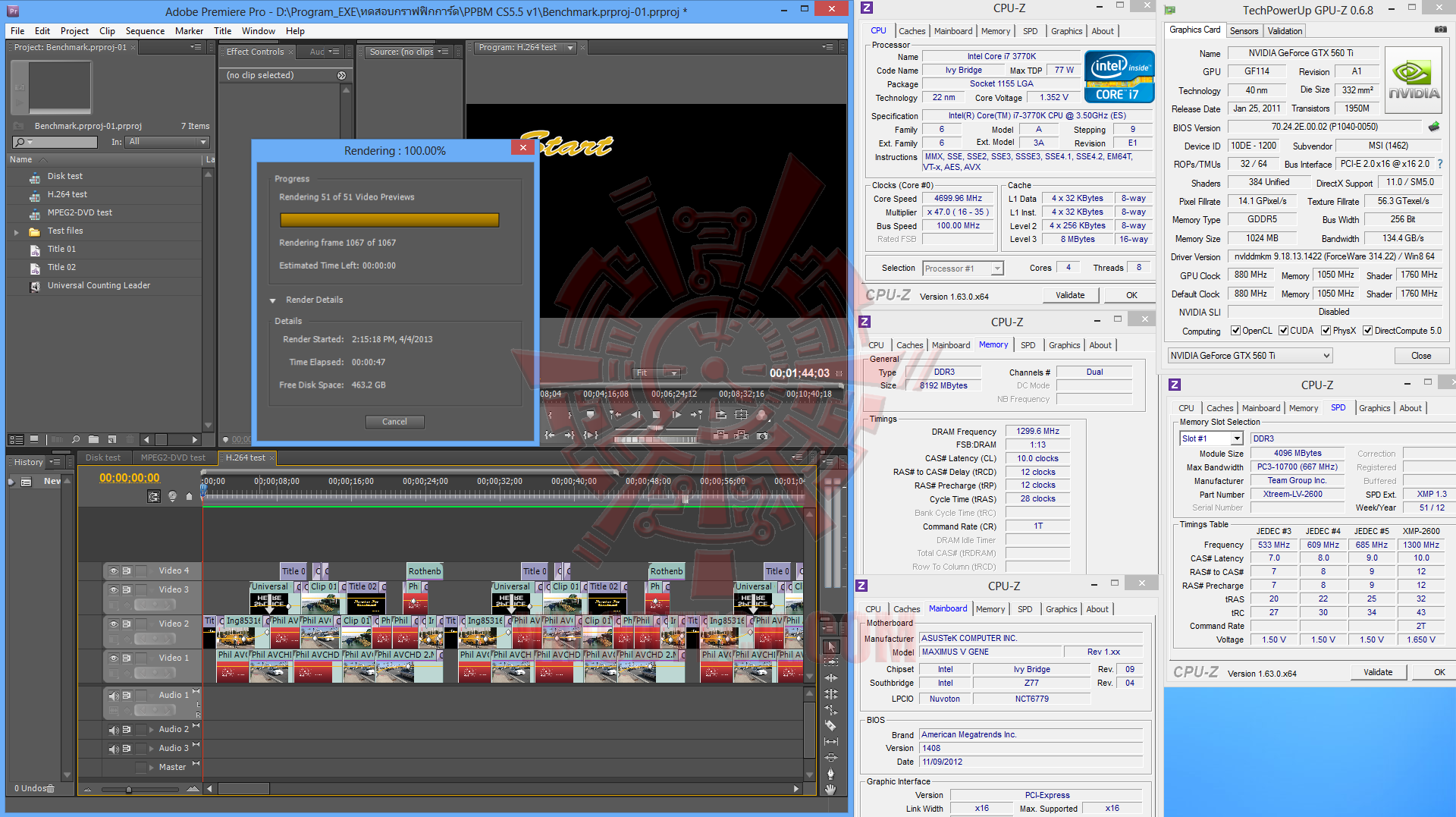The height and width of the screenshot is (817, 1456).
Task: Click Play In to Out button
Action: [x=591, y=435]
